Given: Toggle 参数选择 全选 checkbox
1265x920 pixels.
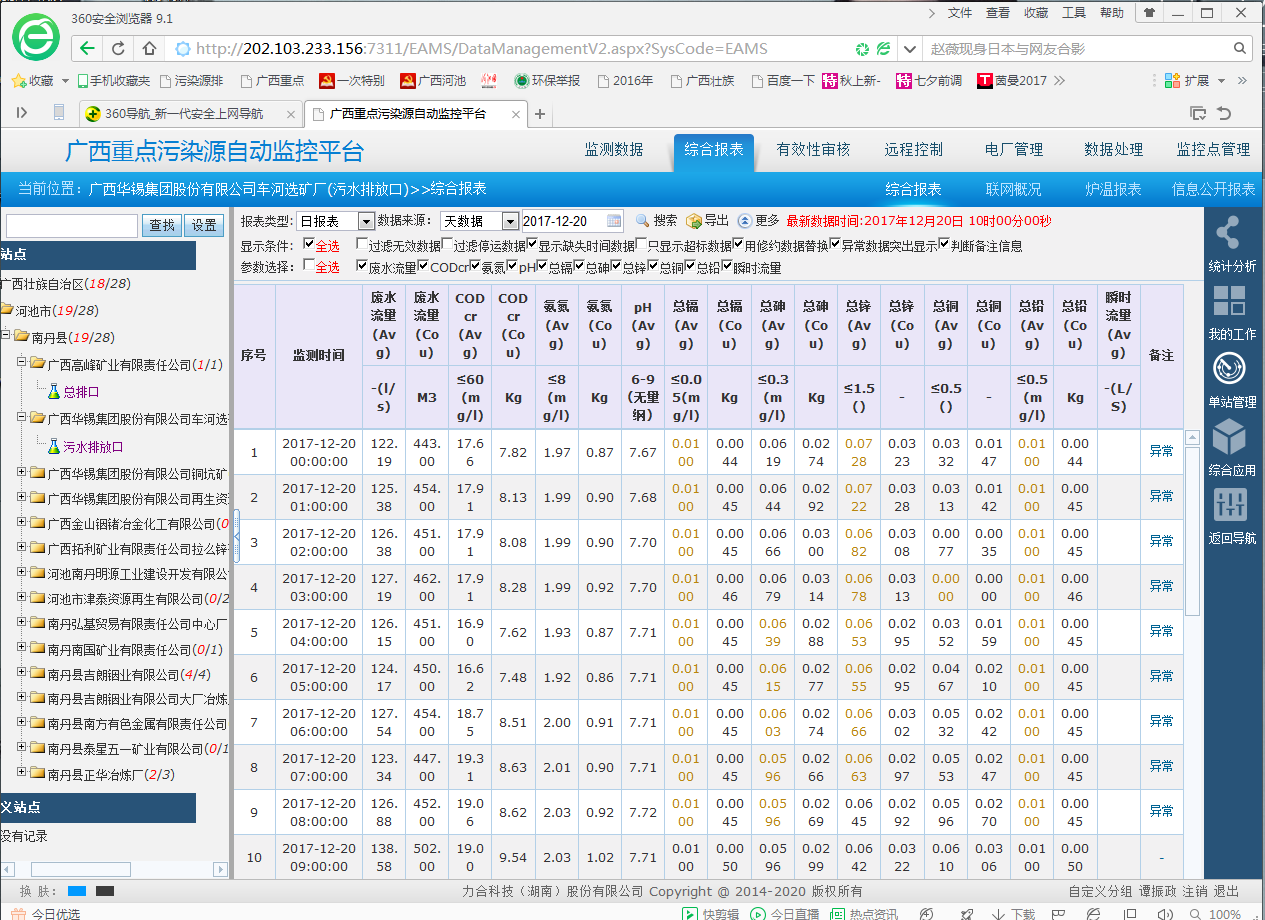Looking at the screenshot, I should pos(309,267).
